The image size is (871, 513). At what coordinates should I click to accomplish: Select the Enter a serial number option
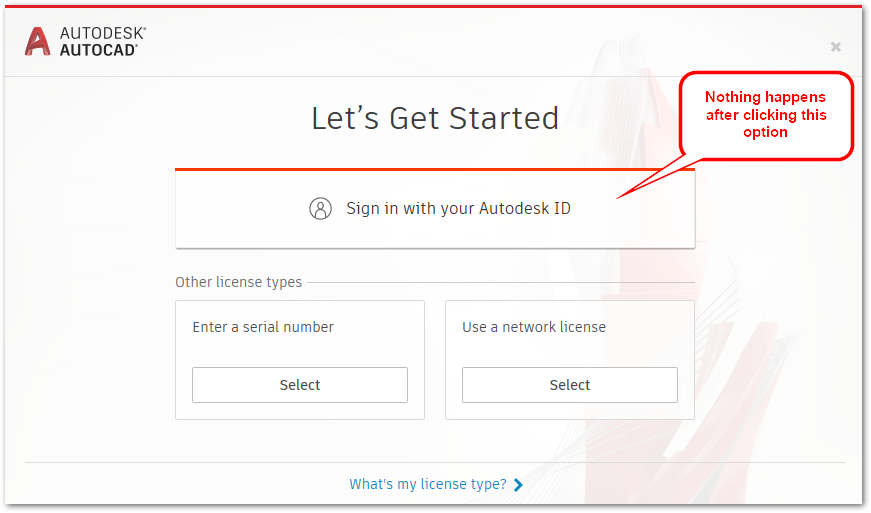pyautogui.click(x=300, y=385)
